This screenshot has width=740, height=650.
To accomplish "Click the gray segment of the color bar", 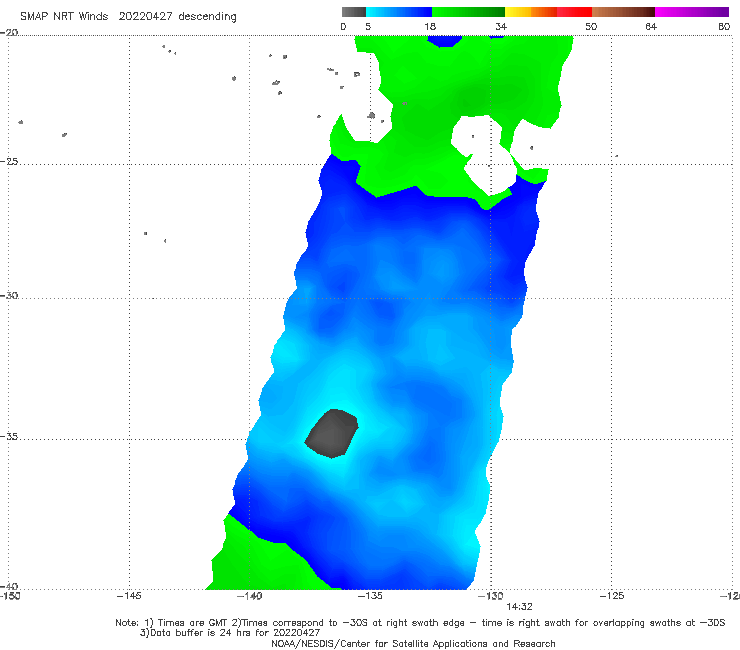I will (x=354, y=12).
